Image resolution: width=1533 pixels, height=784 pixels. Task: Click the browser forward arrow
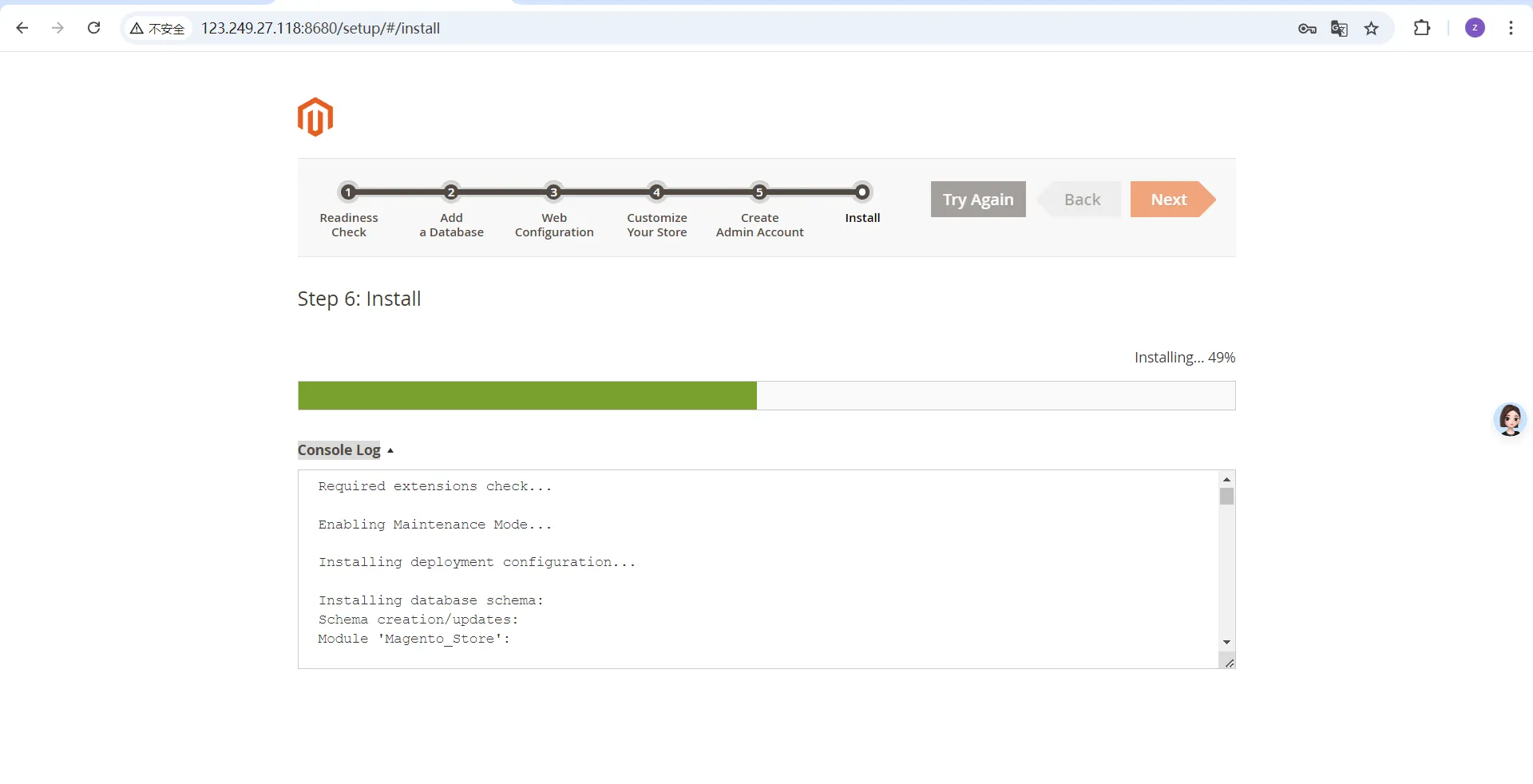tap(57, 28)
